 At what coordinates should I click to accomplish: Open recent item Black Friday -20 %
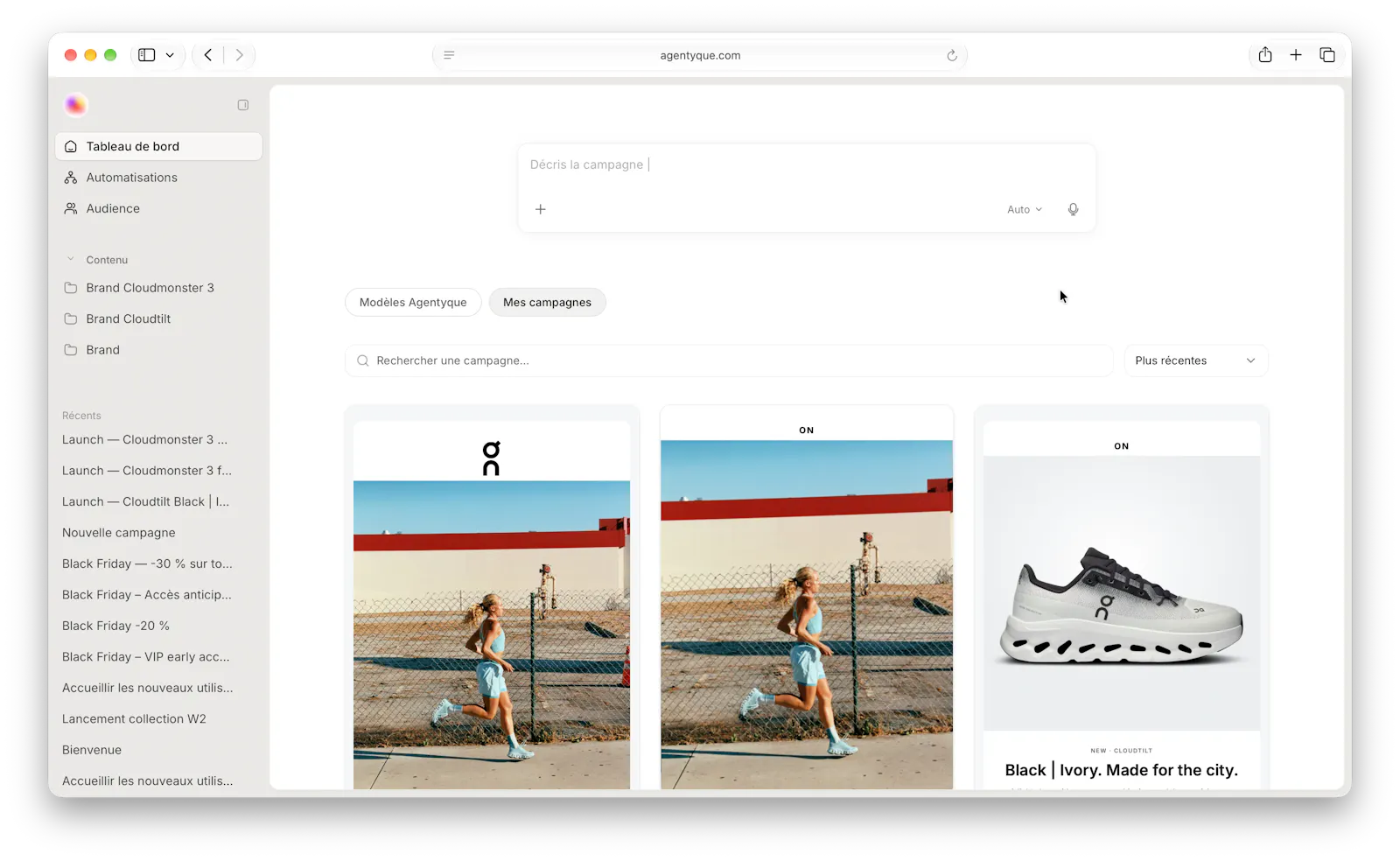116,626
